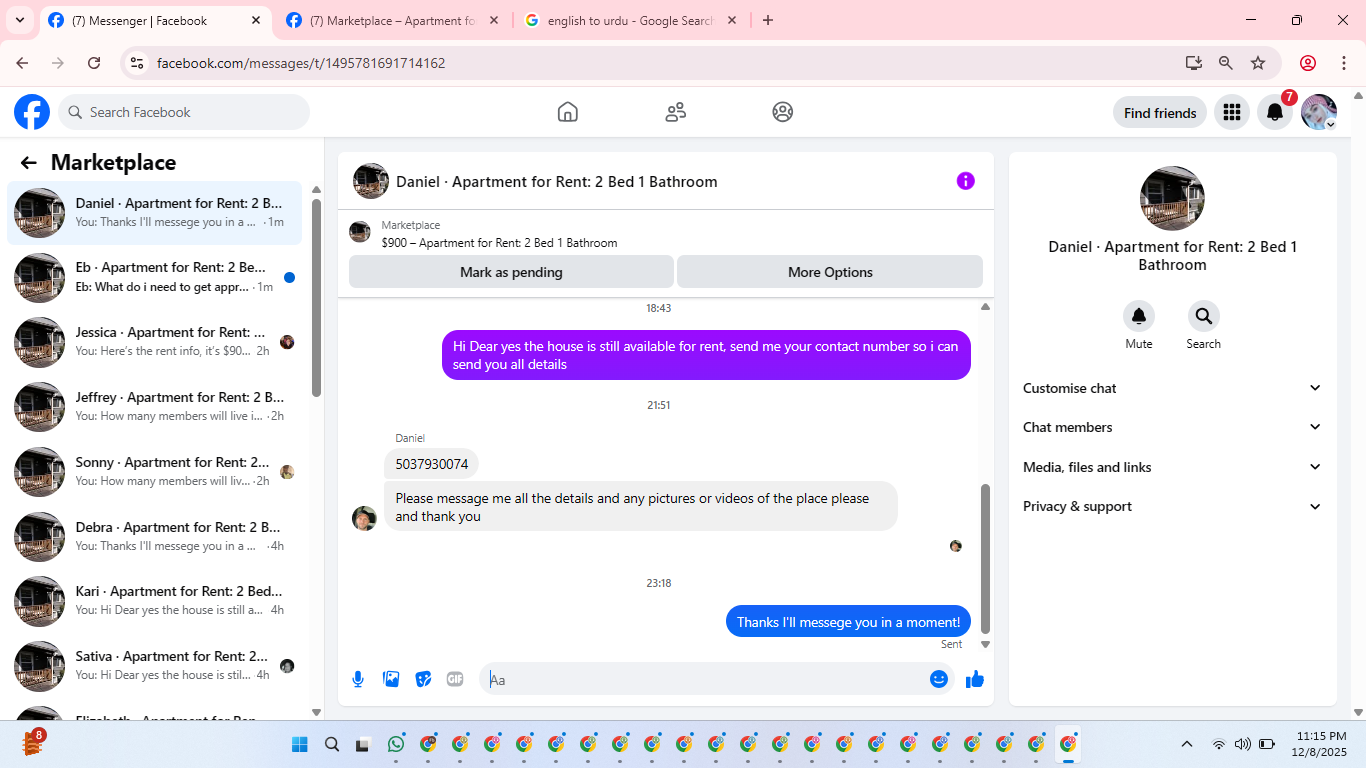The width and height of the screenshot is (1366, 768).
Task: Open the Chrome profile icon
Action: click(x=1308, y=62)
